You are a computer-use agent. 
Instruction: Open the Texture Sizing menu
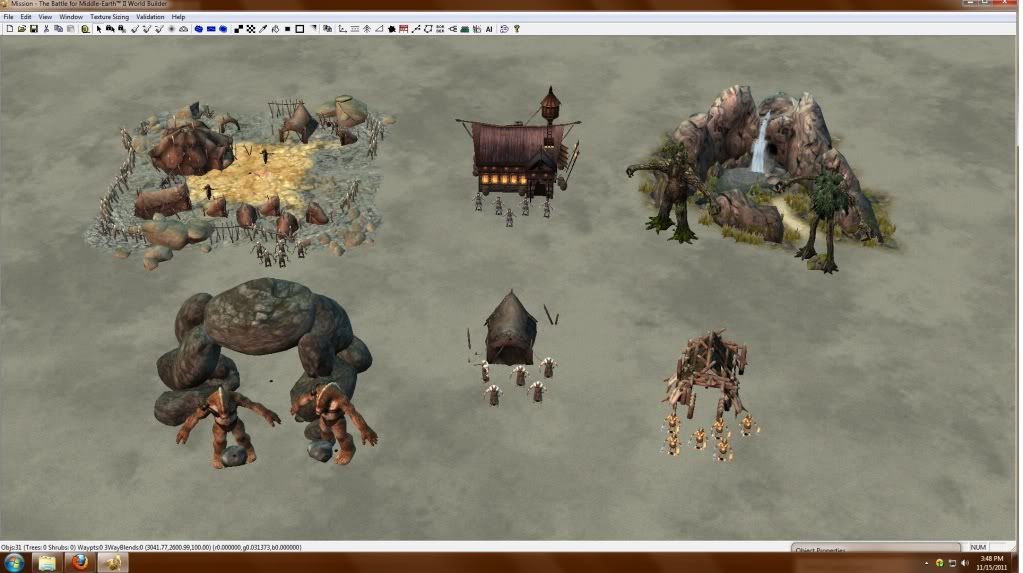click(108, 17)
